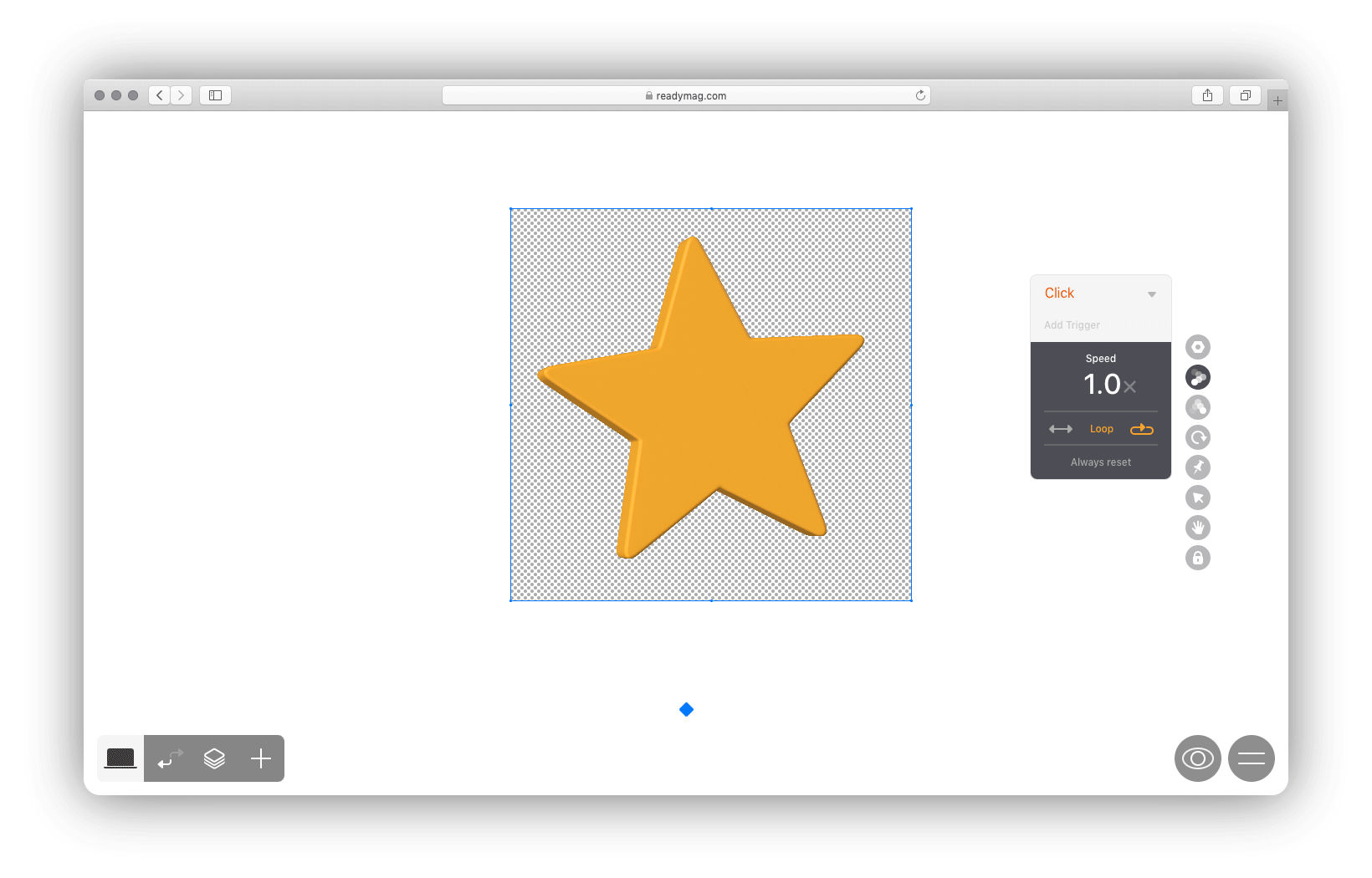Select the cursor arrow widget icon
Viewport: 1372px width, 878px height.
(1198, 498)
